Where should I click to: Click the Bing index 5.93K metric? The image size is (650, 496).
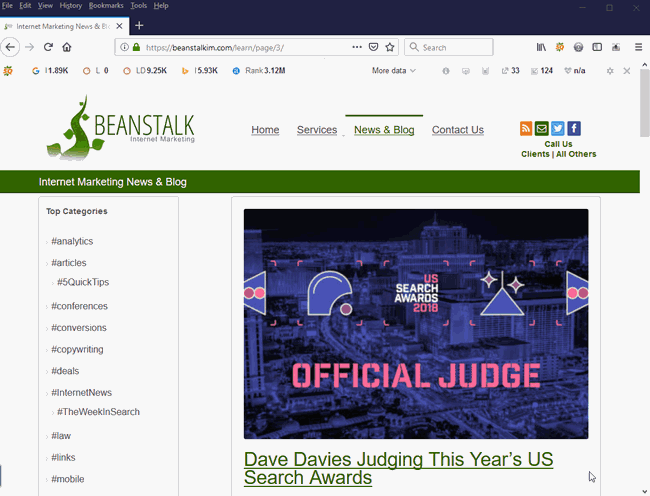click(x=200, y=71)
